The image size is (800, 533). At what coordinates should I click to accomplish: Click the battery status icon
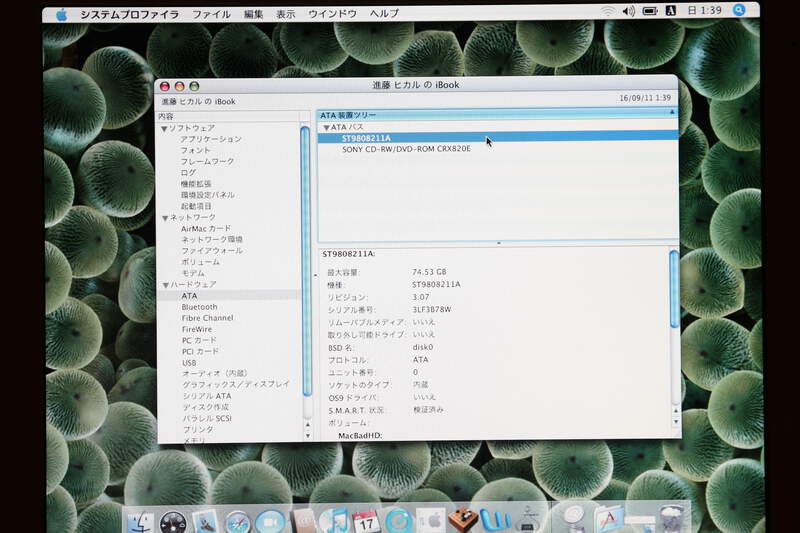pos(649,11)
